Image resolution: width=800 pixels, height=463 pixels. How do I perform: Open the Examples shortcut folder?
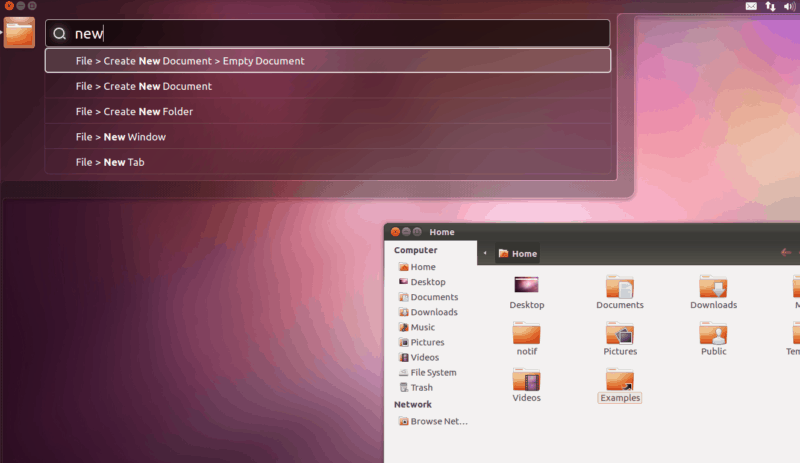[619, 381]
